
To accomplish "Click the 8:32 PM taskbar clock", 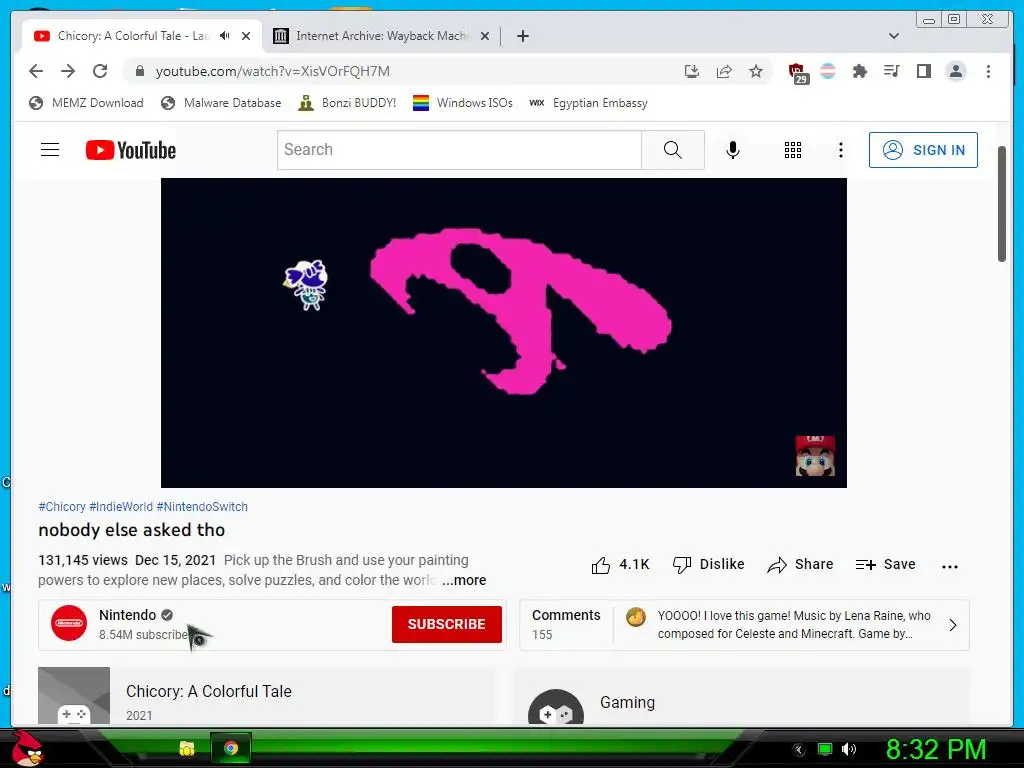I will pyautogui.click(x=936, y=750).
